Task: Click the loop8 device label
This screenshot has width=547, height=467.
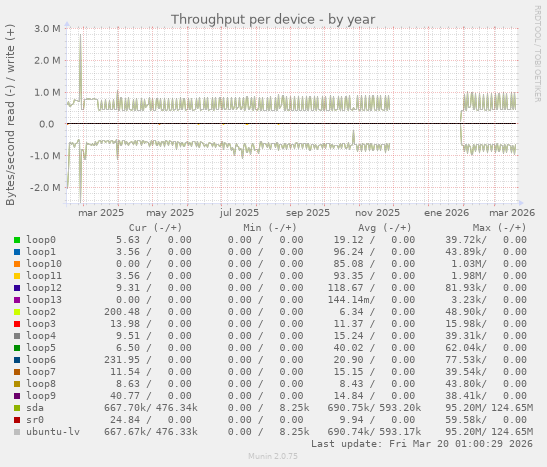Action: (41, 384)
